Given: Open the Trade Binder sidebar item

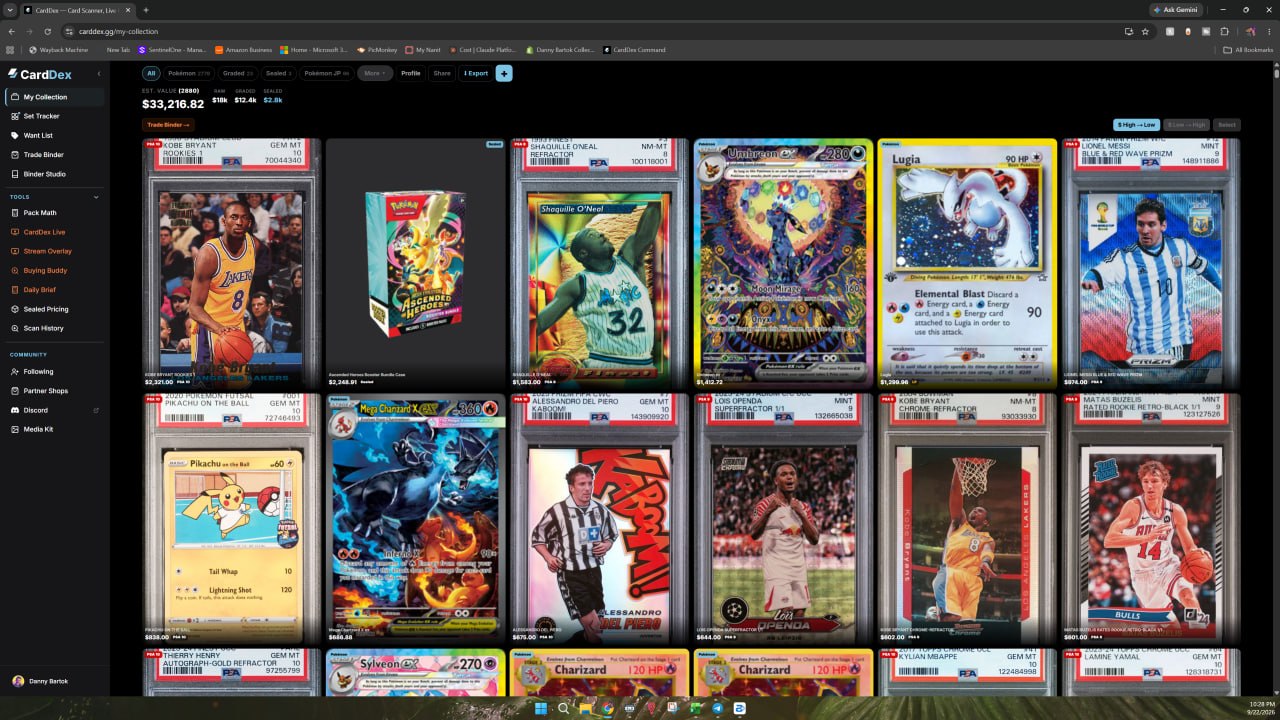Looking at the screenshot, I should [54, 155].
